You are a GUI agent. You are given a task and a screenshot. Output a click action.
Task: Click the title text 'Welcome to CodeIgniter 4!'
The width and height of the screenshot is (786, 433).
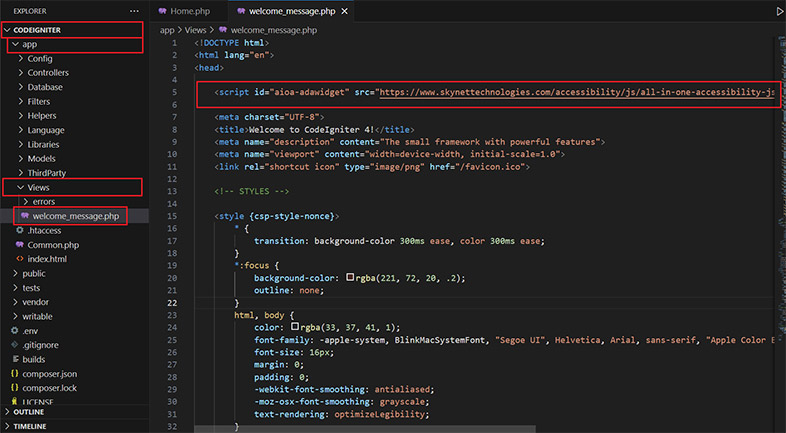click(310, 129)
